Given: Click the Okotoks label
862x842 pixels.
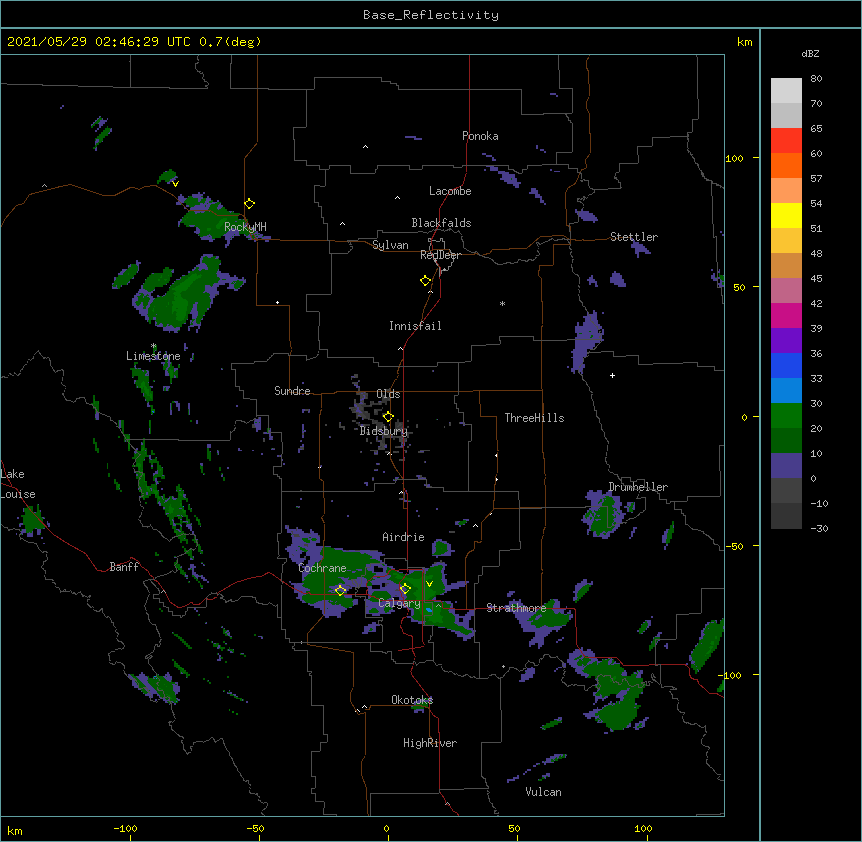Looking at the screenshot, I should (412, 700).
